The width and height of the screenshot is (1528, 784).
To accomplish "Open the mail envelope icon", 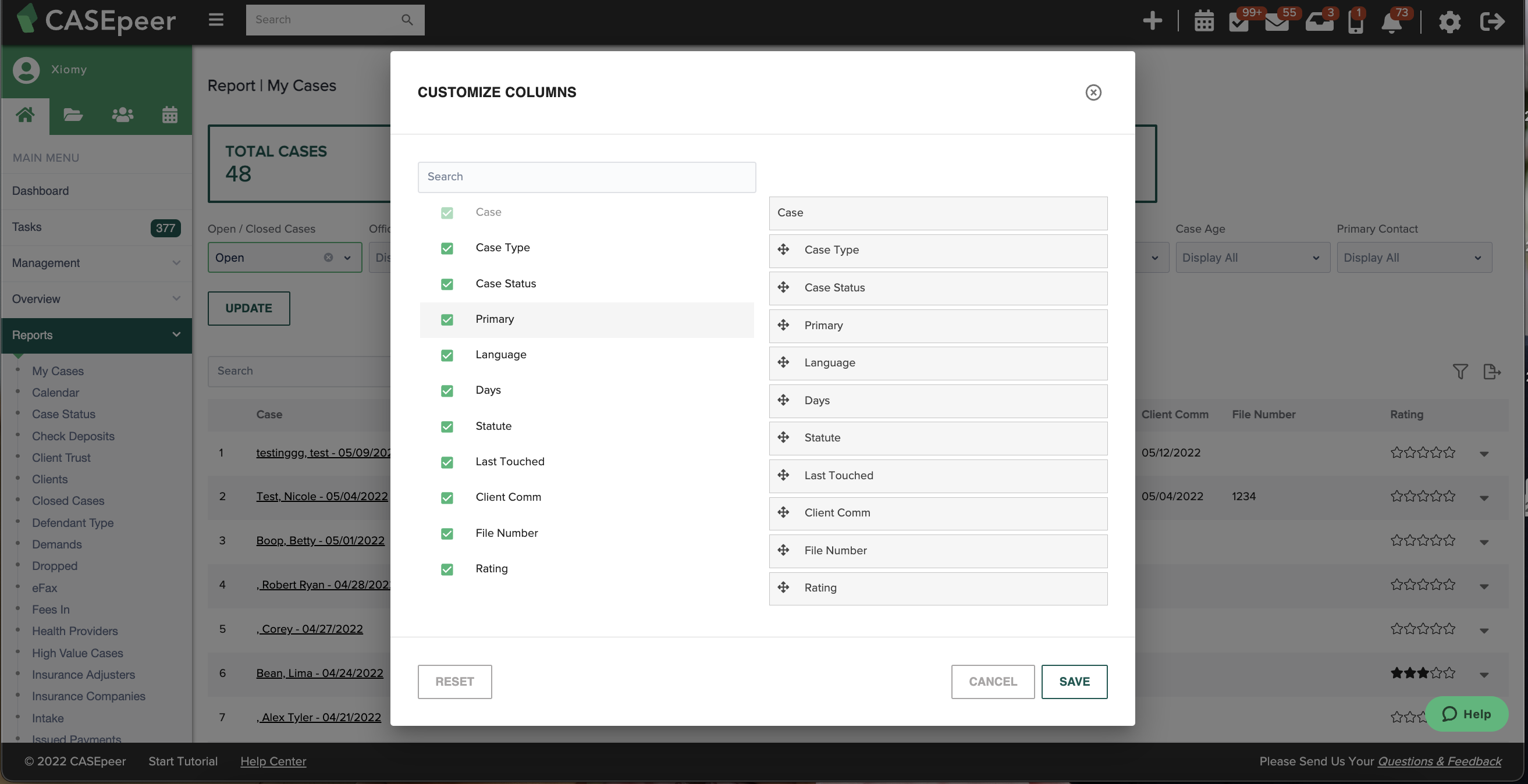I will [1276, 22].
